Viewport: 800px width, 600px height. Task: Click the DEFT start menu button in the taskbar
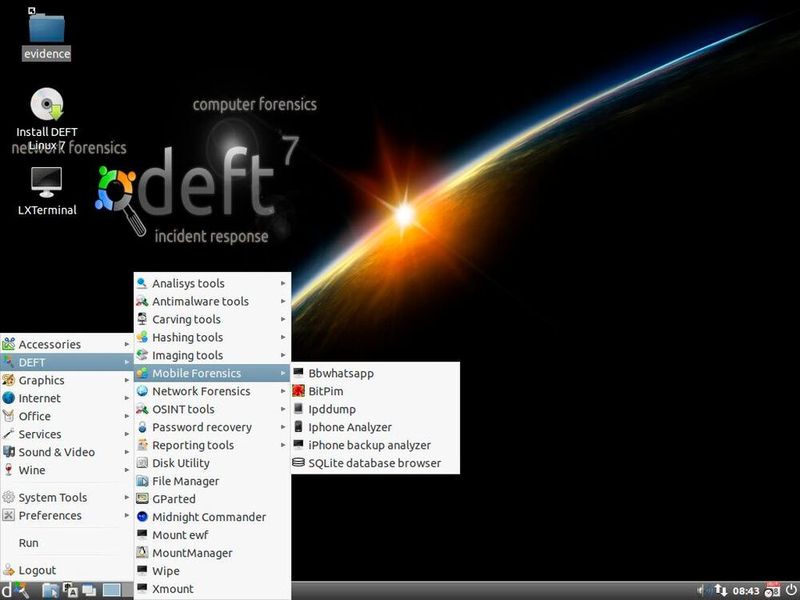(14, 590)
